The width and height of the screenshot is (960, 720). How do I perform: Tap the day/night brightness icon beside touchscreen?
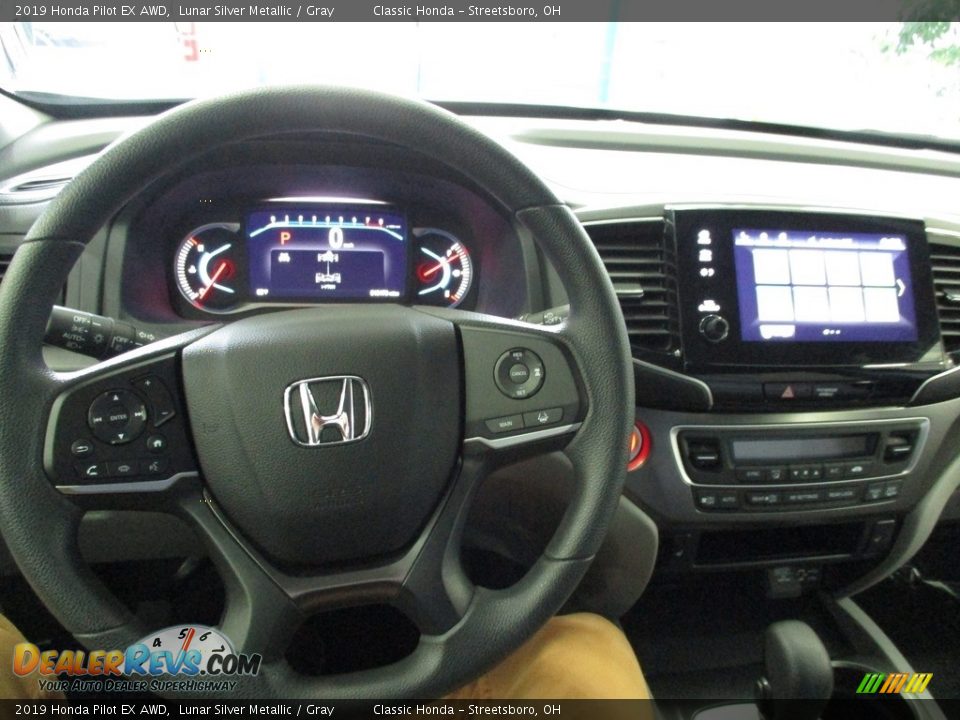[x=706, y=272]
